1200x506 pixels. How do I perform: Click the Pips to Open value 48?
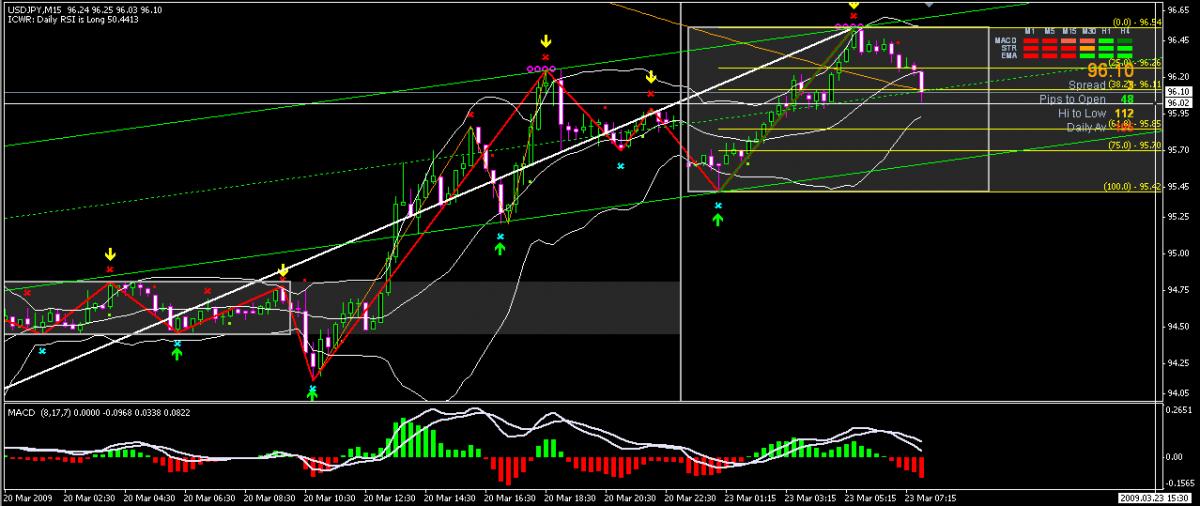[x=1127, y=99]
